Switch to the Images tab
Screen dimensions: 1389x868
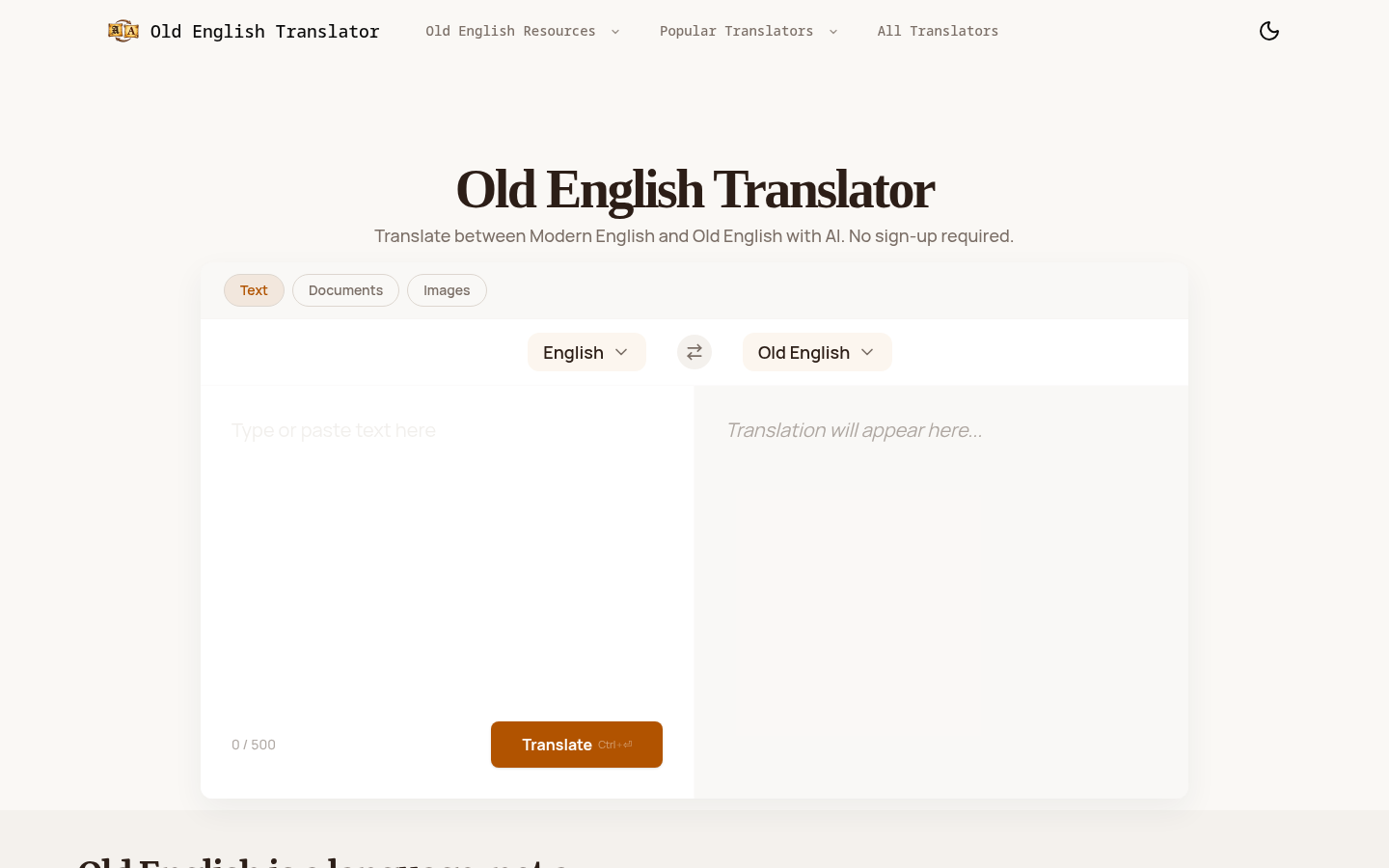click(447, 290)
